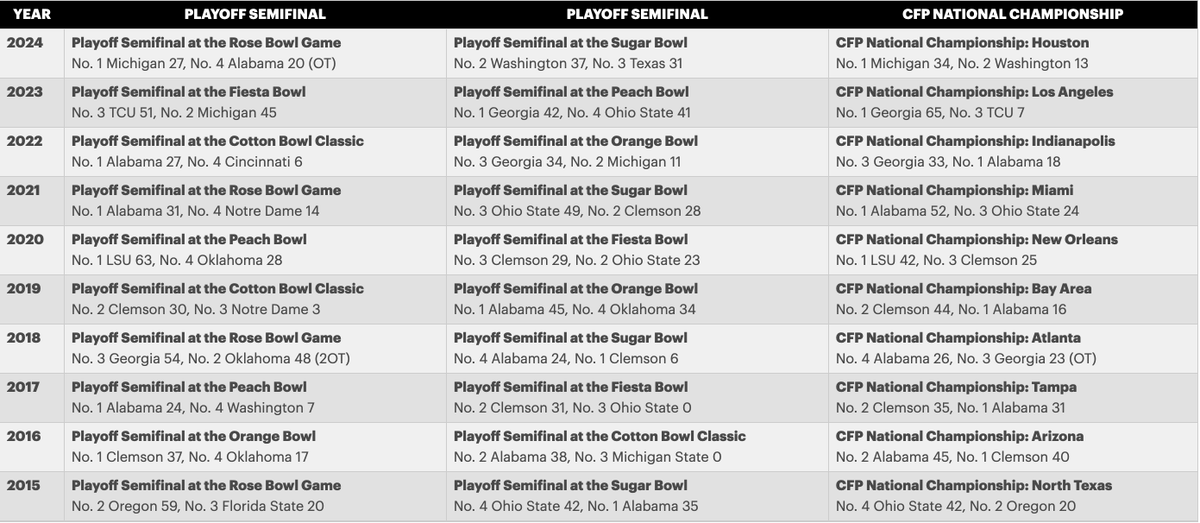Open CFP National Championship: Tampa
Viewport: 1200px width, 523px height.
pos(956,387)
